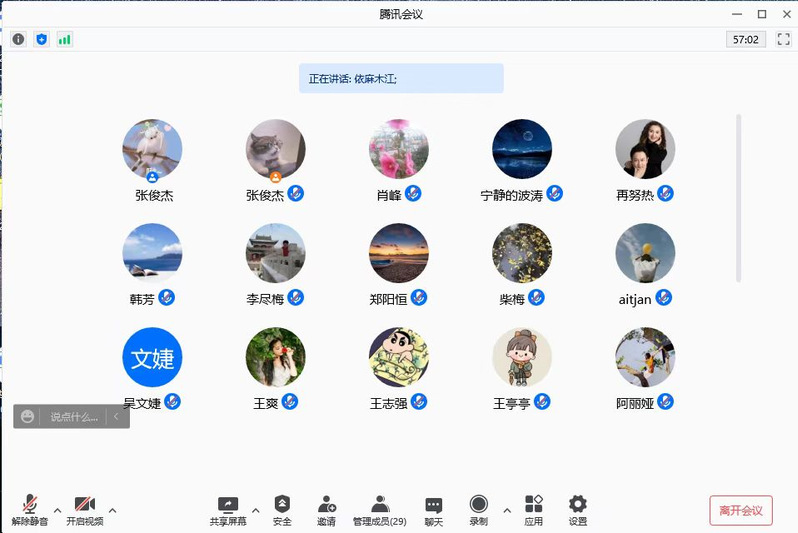Click the blue security shield icon
This screenshot has height=533, width=798.
42,39
